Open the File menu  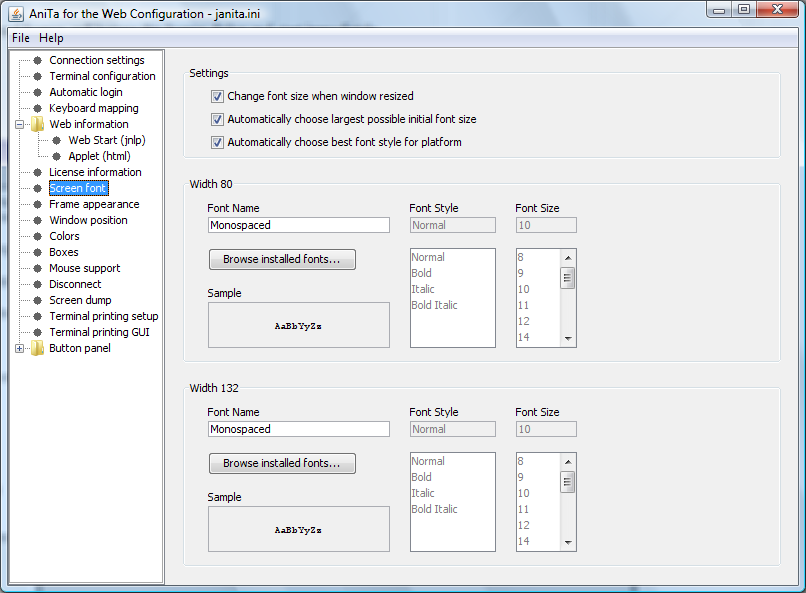(21, 38)
